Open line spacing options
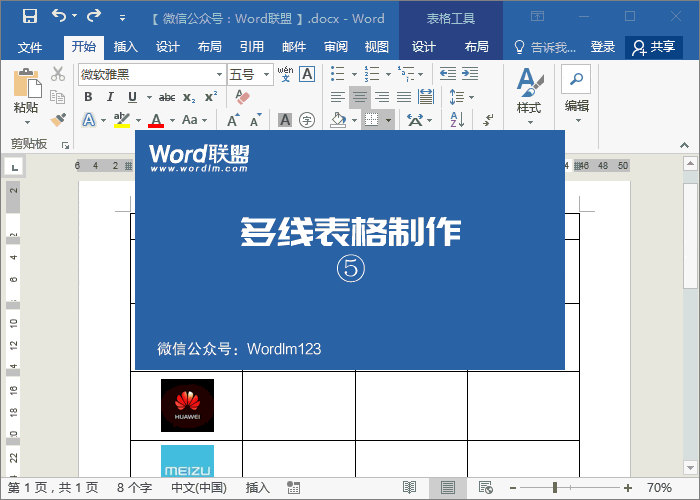This screenshot has width=700, height=500. coord(462,97)
